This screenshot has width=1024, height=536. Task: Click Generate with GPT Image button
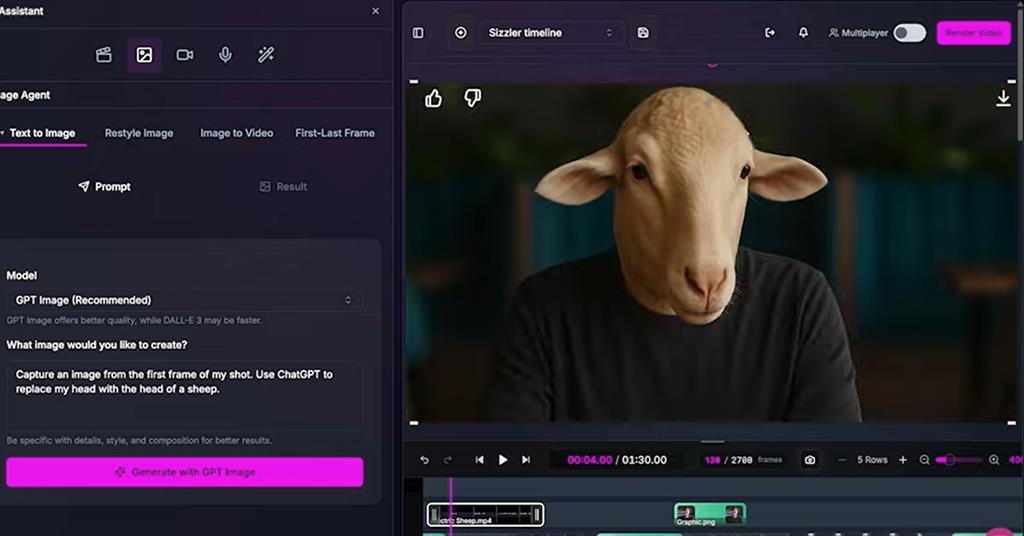185,472
